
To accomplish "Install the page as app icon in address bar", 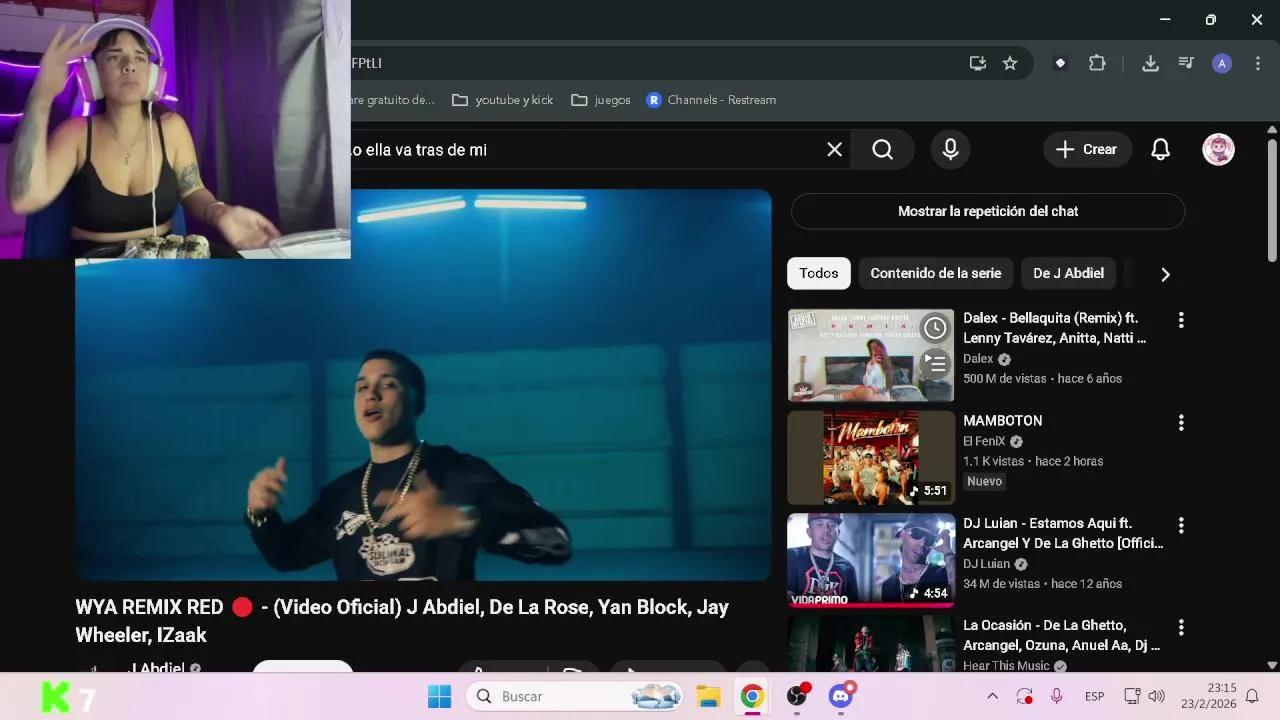I will pyautogui.click(x=978, y=63).
